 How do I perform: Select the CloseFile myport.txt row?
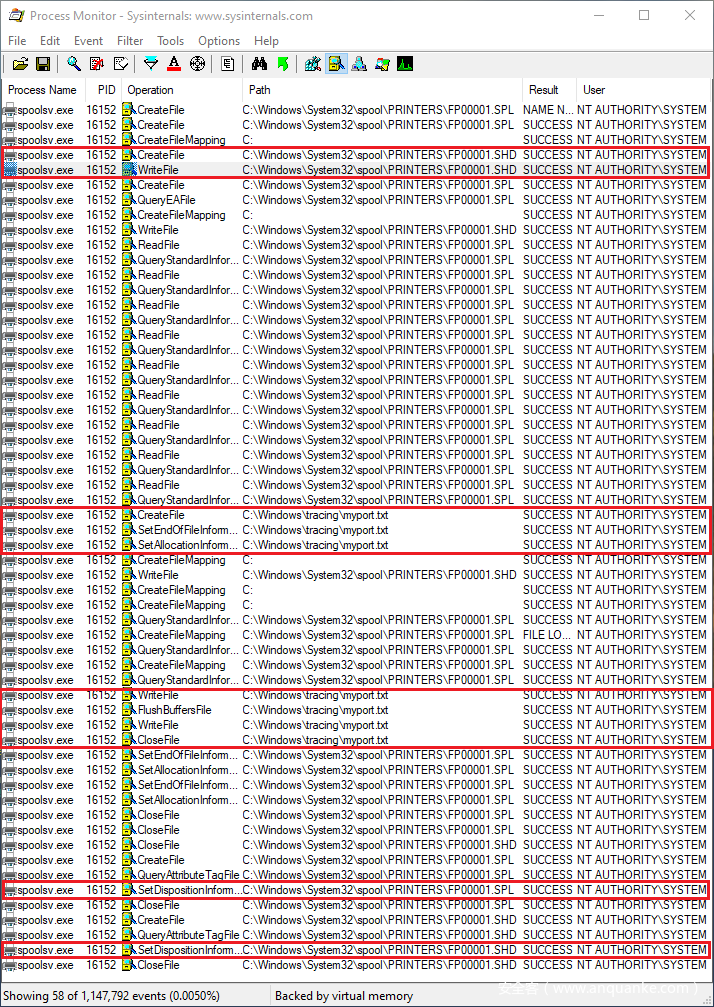(356, 740)
